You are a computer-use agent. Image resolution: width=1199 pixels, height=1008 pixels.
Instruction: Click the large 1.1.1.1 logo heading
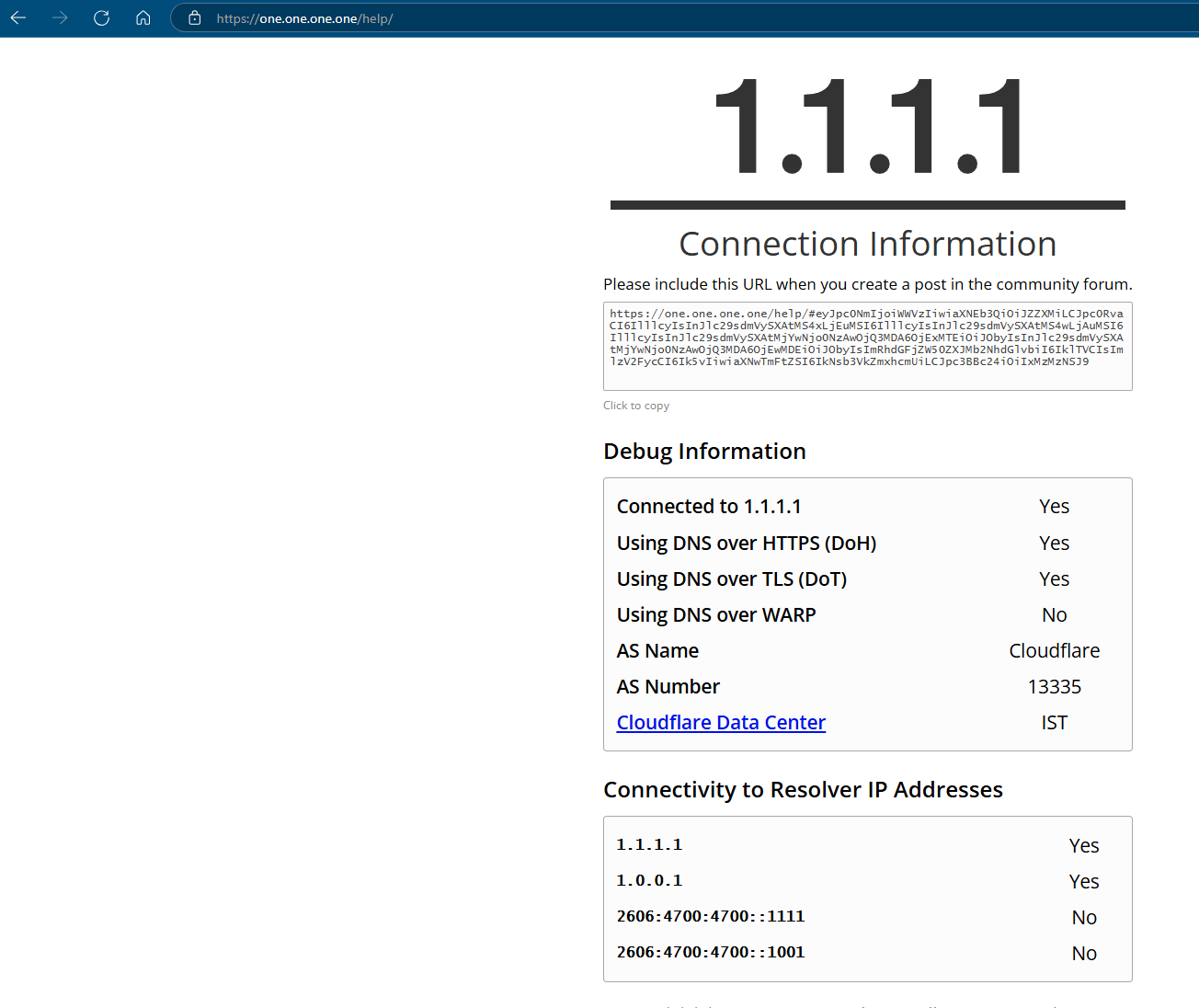click(x=868, y=127)
